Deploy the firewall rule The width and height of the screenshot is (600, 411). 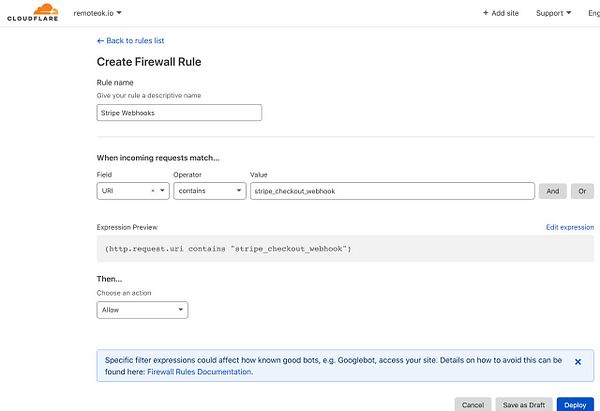click(x=575, y=404)
